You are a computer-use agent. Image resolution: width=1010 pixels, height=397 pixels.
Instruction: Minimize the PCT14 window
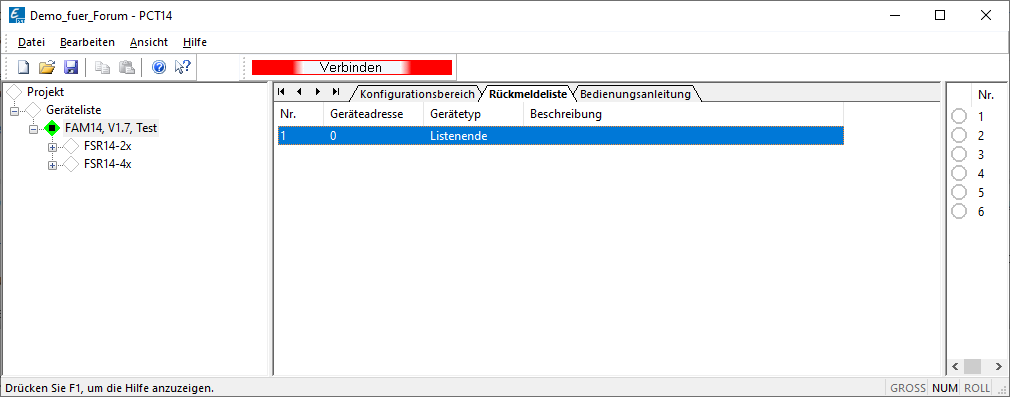[x=894, y=15]
